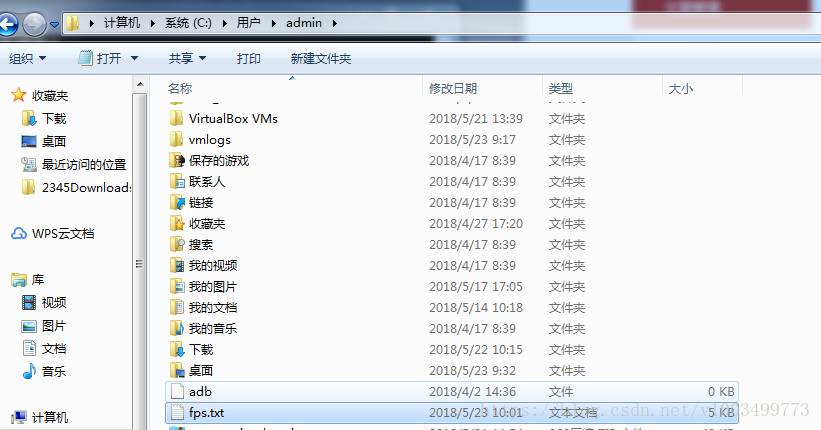Click admin in the address bar
The image size is (821, 430).
[304, 23]
